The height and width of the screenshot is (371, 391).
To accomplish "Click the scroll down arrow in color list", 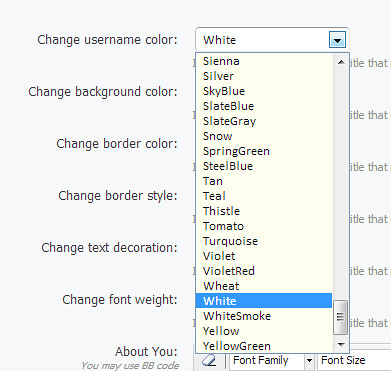I will point(341,344).
